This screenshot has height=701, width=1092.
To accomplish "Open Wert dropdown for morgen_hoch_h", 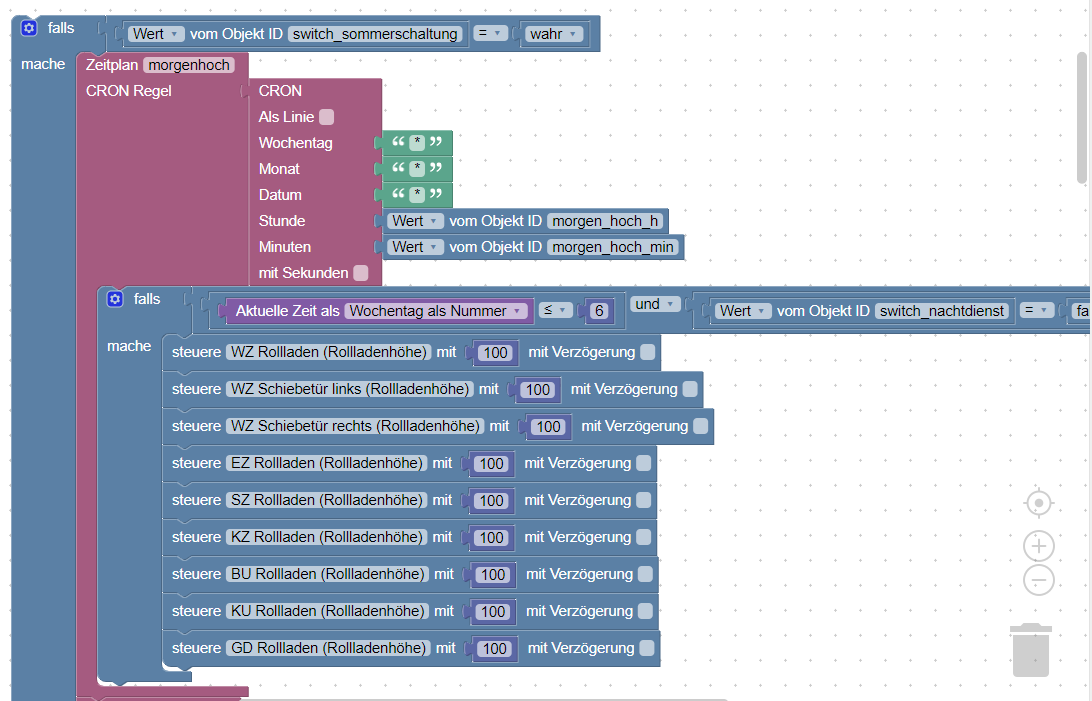I will coord(415,221).
